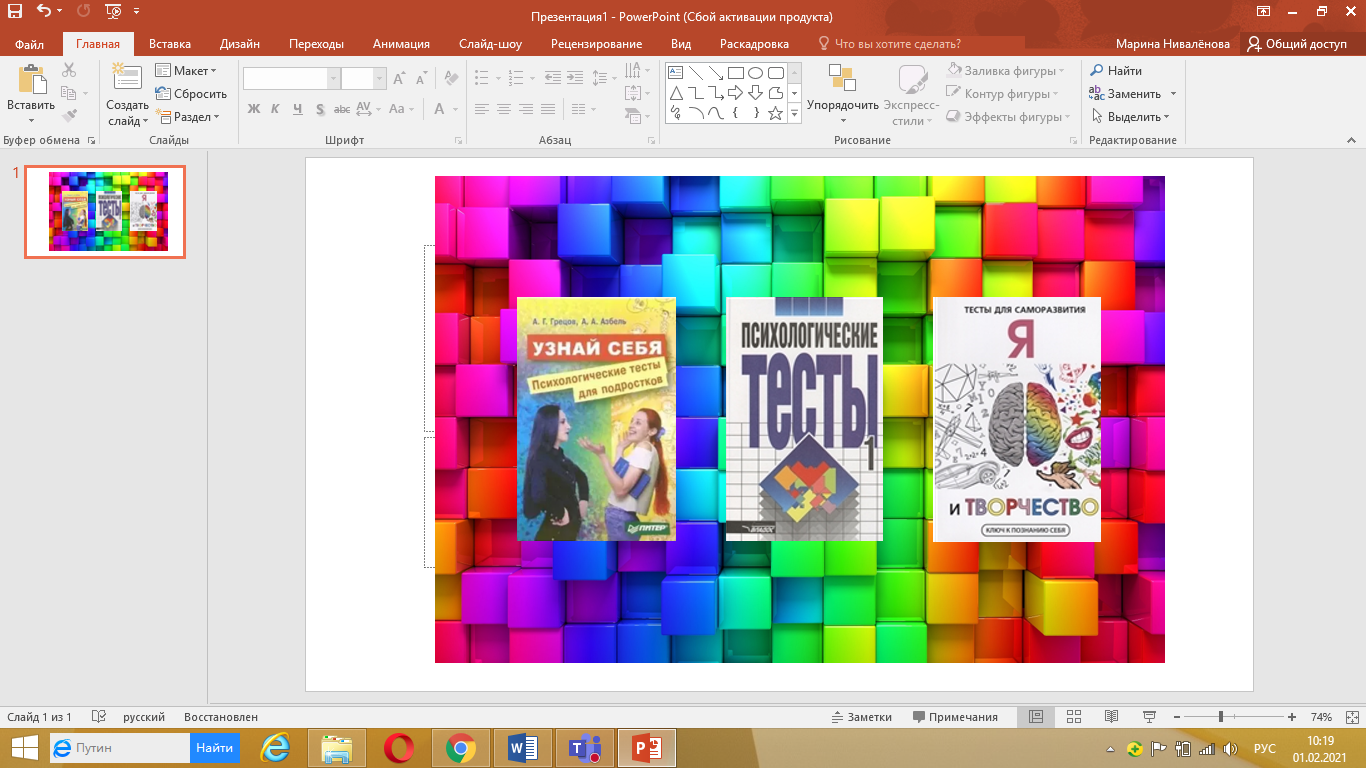Click Найти to search

(1116, 71)
